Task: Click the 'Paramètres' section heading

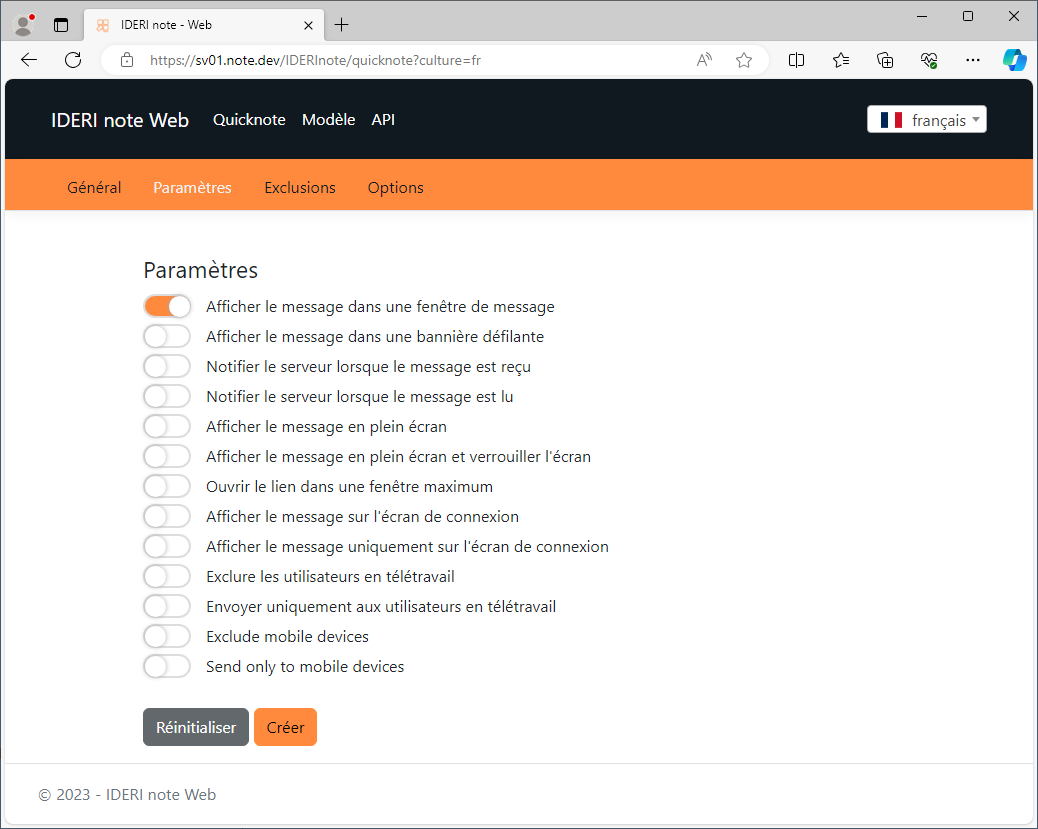Action: [201, 270]
